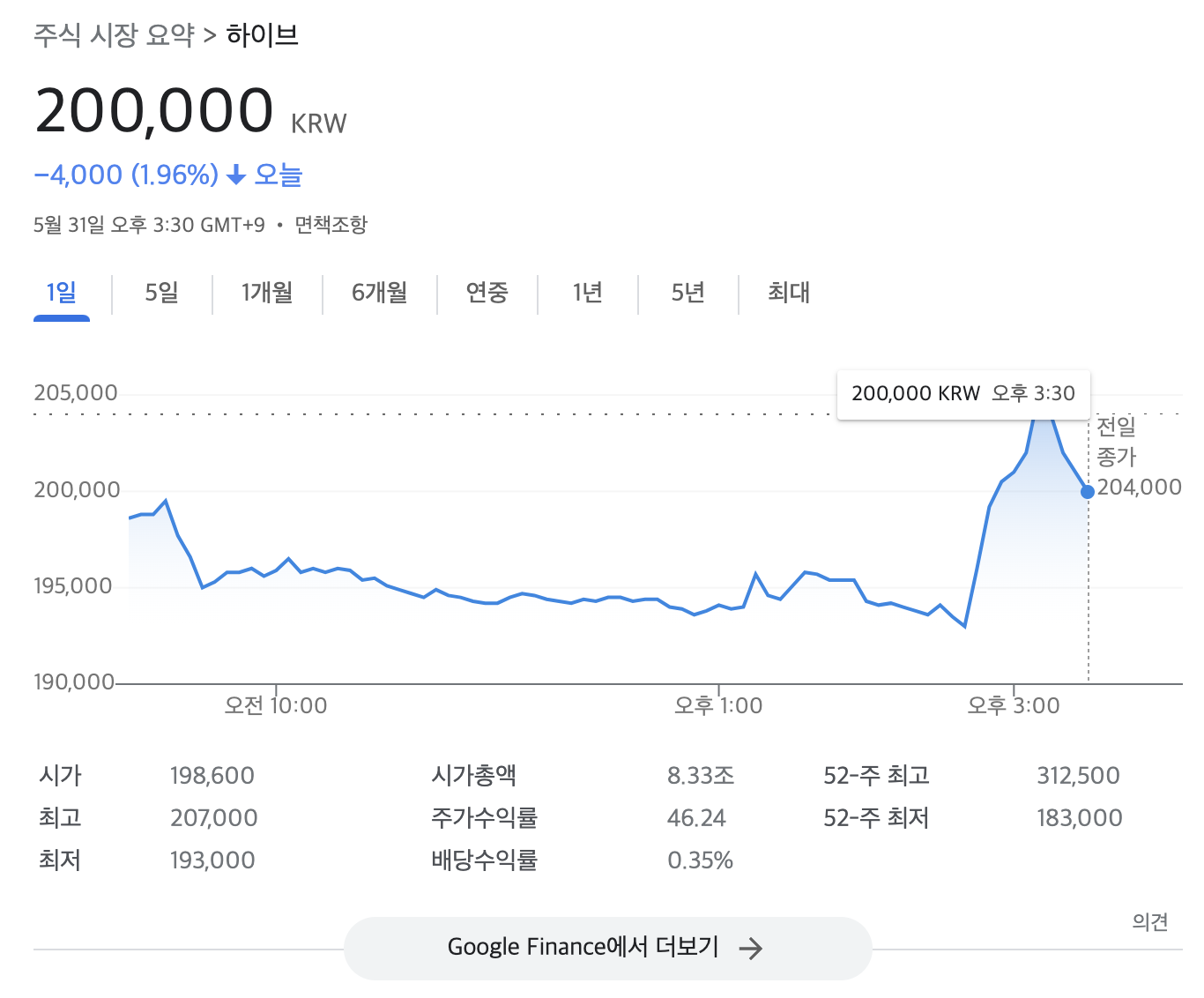Click the 오후 1:00 axis label
Screen dimensions: 1204x998
pyautogui.click(x=718, y=705)
